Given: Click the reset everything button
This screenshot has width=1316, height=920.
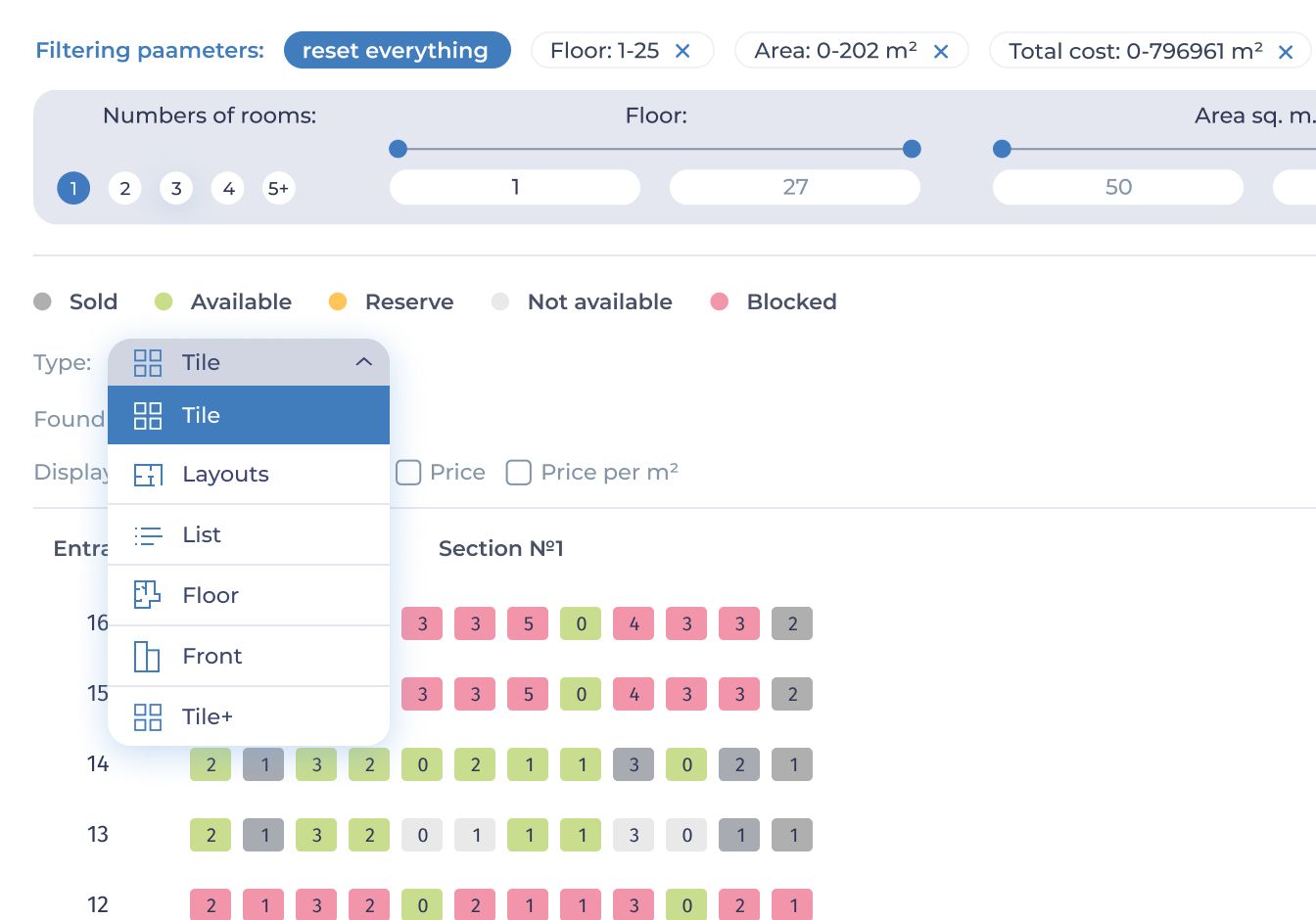Looking at the screenshot, I should pos(398,51).
